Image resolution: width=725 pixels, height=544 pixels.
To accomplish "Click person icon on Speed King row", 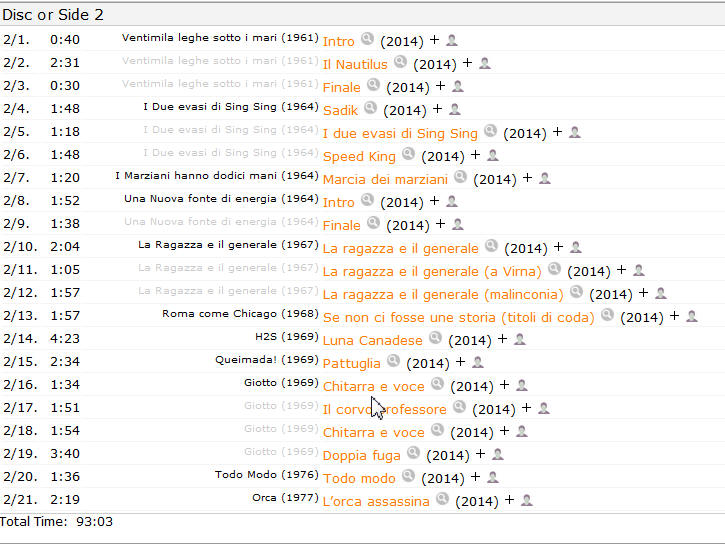I will [493, 155].
